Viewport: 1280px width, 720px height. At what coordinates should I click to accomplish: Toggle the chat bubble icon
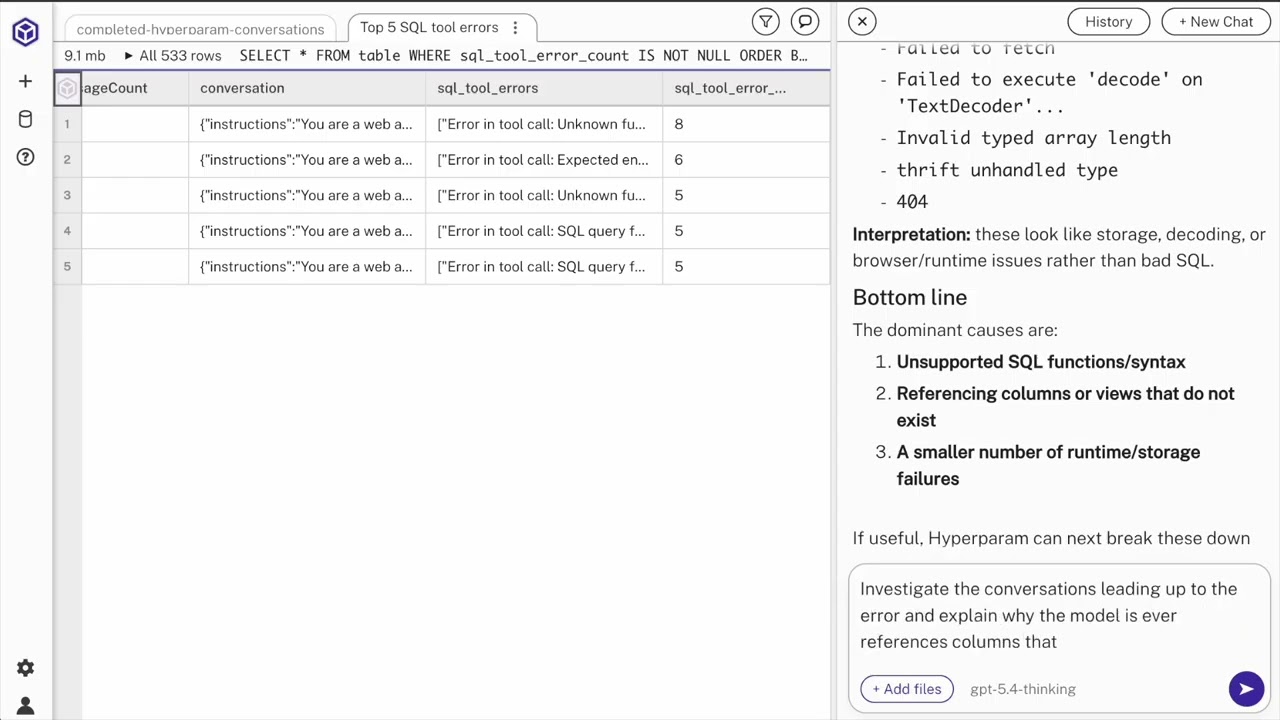[805, 21]
